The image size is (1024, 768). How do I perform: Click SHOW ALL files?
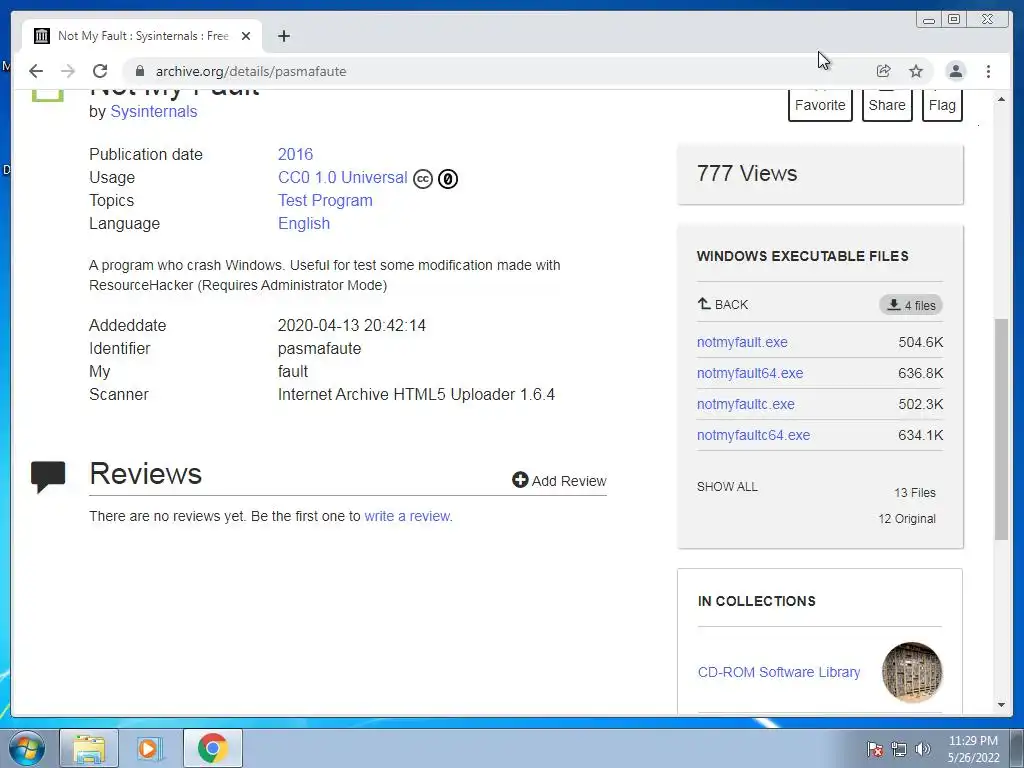727,487
